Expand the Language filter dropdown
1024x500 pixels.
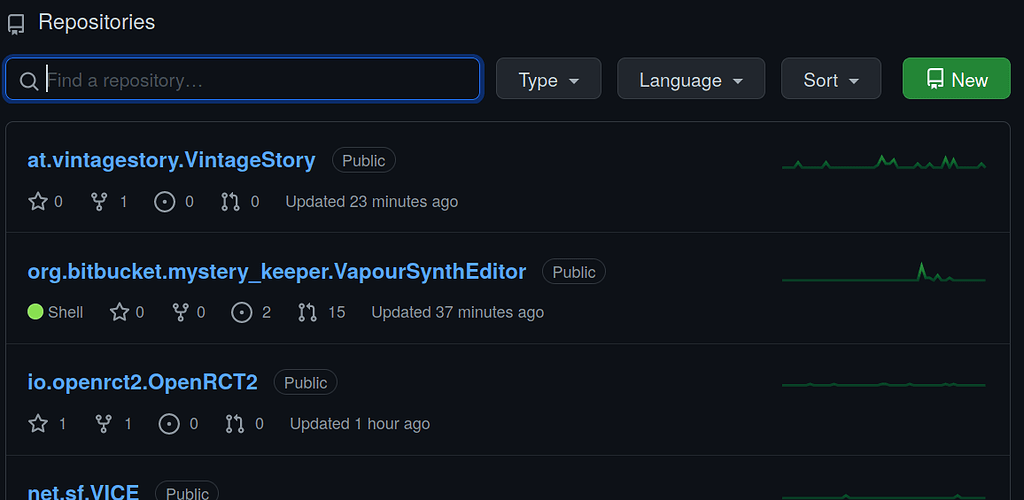coord(691,79)
